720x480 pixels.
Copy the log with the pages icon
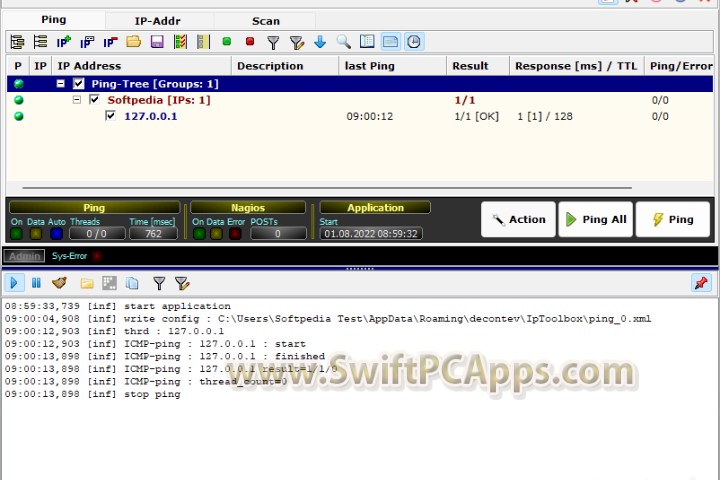[132, 283]
